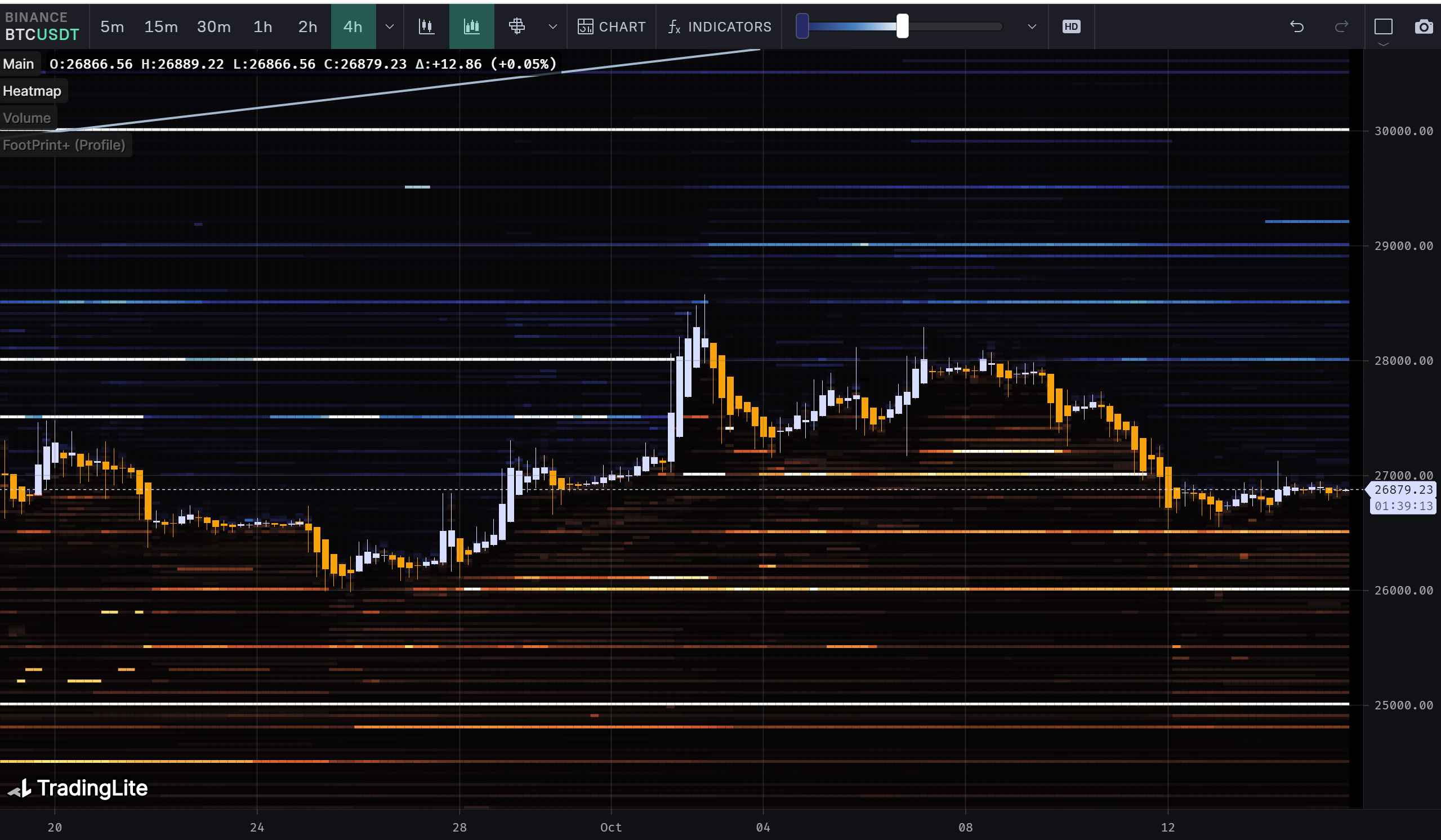This screenshot has height=840, width=1441.
Task: Click the undo arrow icon
Action: coord(1296,26)
